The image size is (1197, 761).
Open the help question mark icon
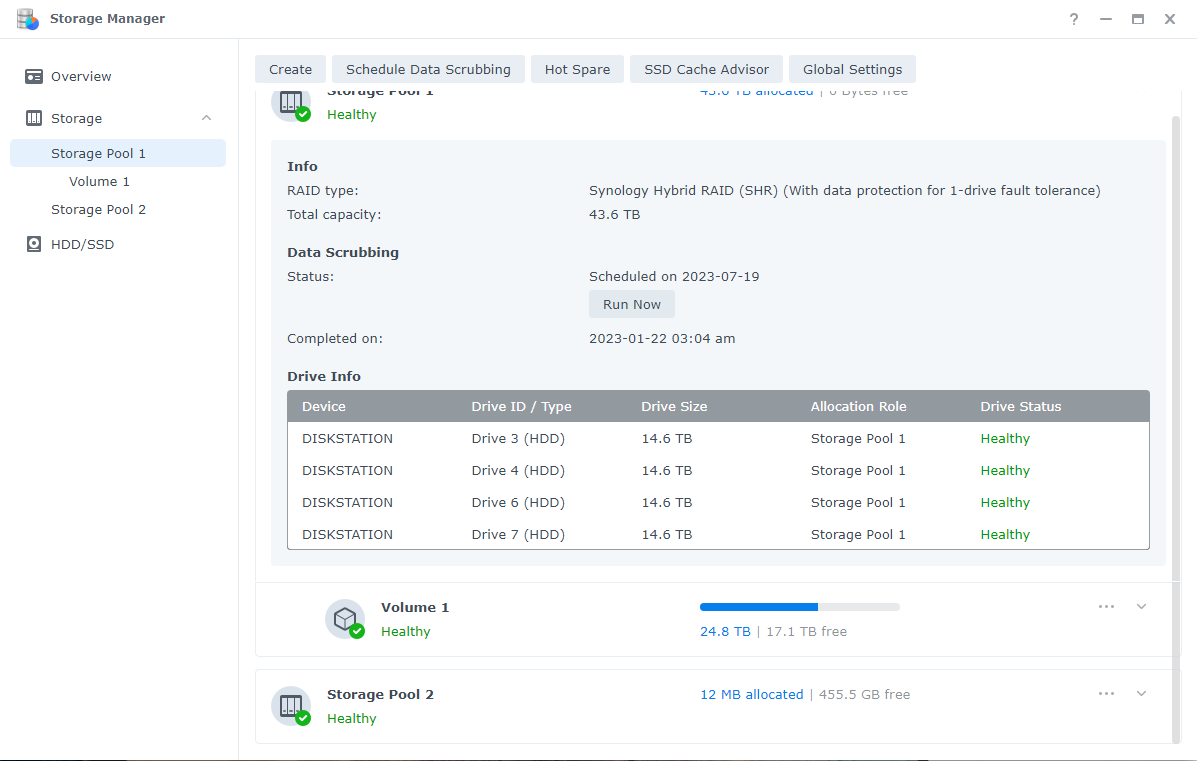pos(1073,19)
